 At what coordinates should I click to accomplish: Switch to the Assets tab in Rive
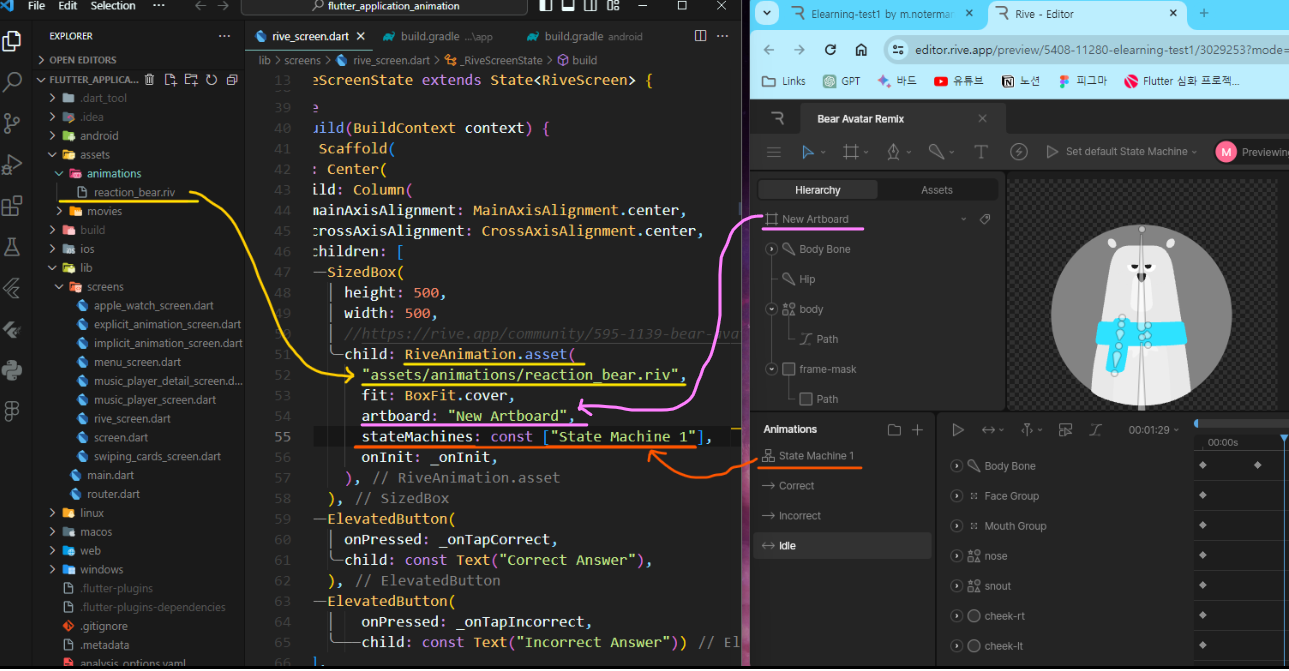(x=936, y=190)
